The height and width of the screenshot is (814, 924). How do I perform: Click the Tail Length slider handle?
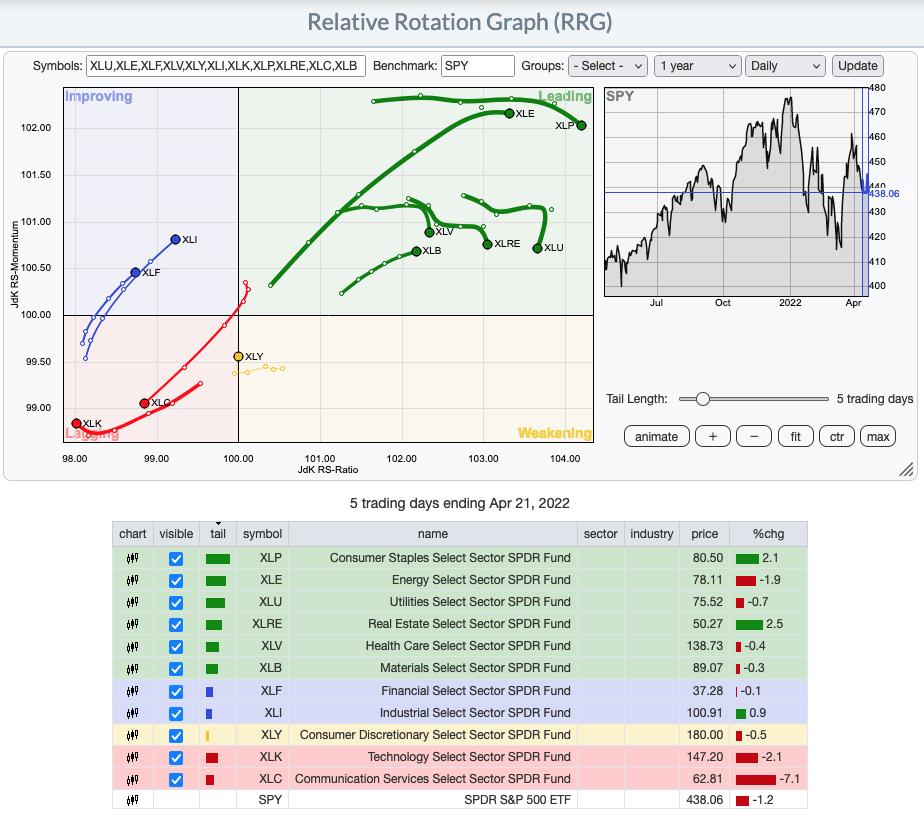(702, 399)
